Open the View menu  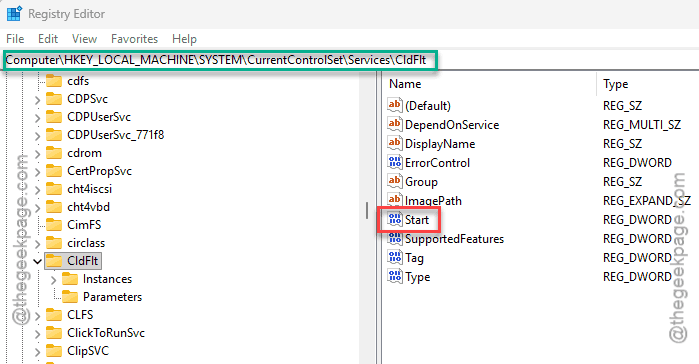pyautogui.click(x=84, y=39)
